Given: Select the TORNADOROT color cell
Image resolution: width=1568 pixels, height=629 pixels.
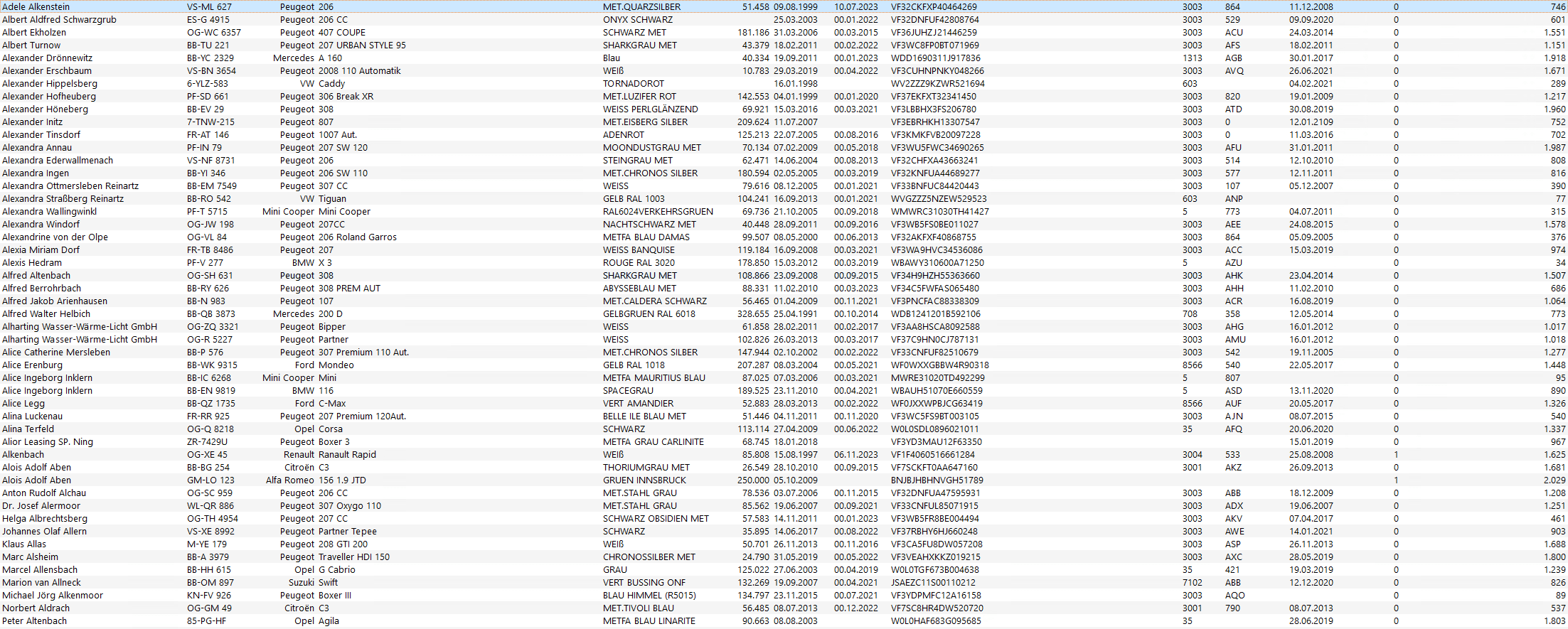Looking at the screenshot, I should [x=633, y=84].
